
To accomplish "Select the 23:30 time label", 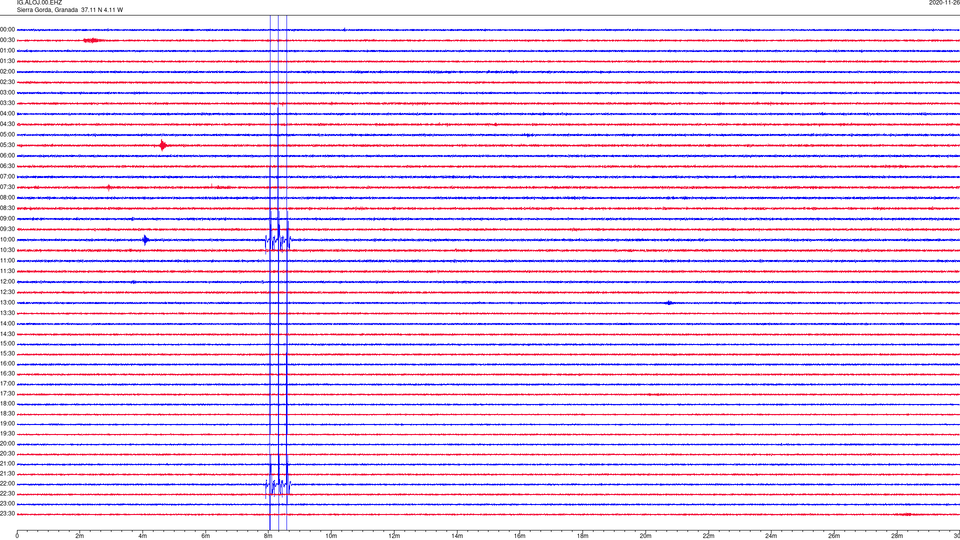I will 7,514.
